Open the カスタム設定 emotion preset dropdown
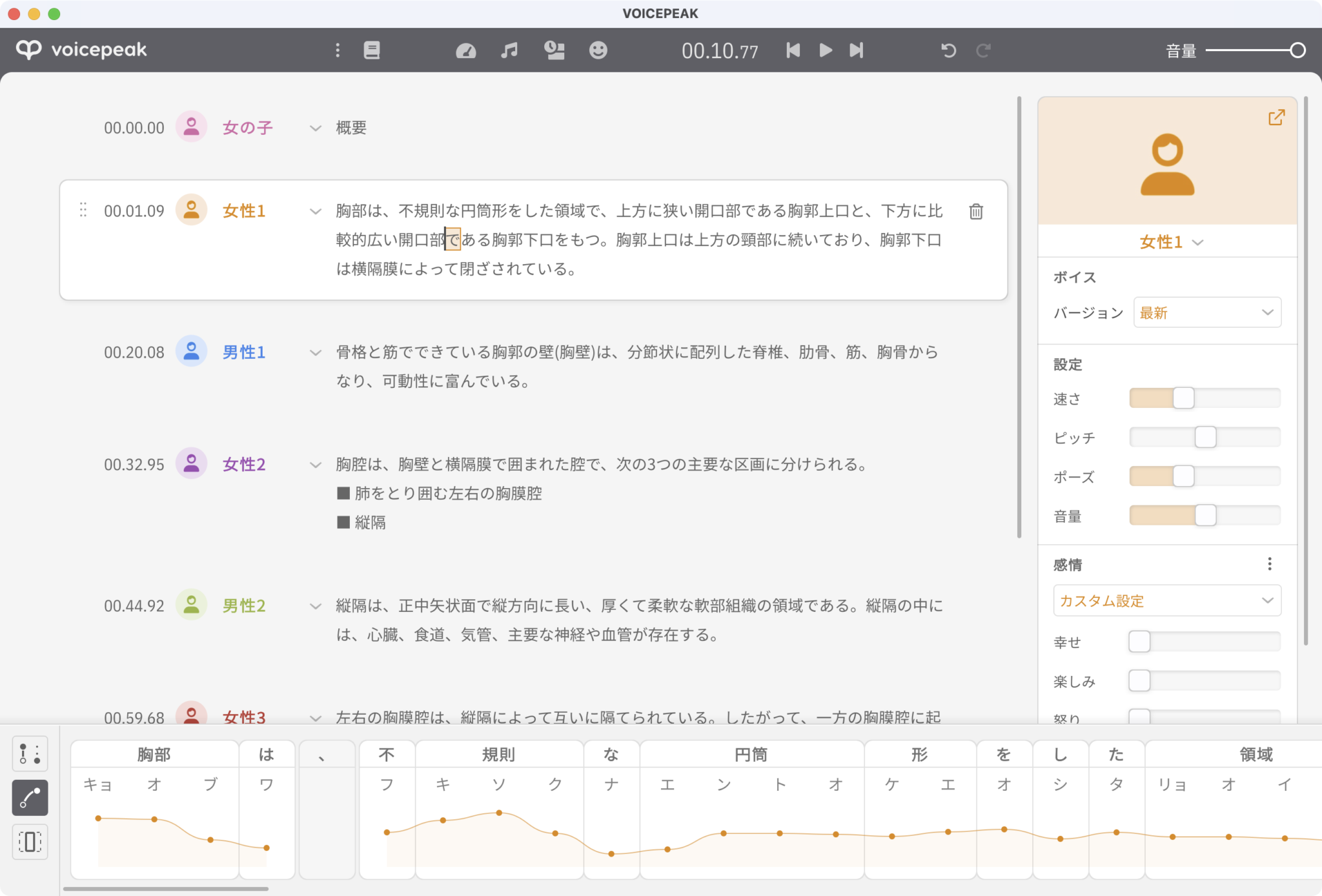The height and width of the screenshot is (896, 1322). 1166,601
